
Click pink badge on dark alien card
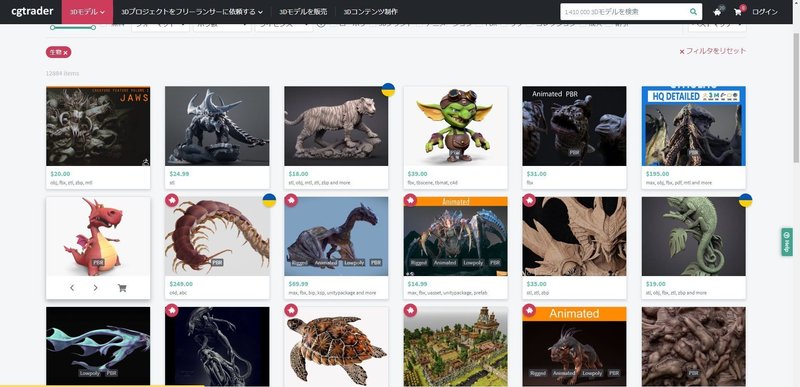[x=172, y=310]
